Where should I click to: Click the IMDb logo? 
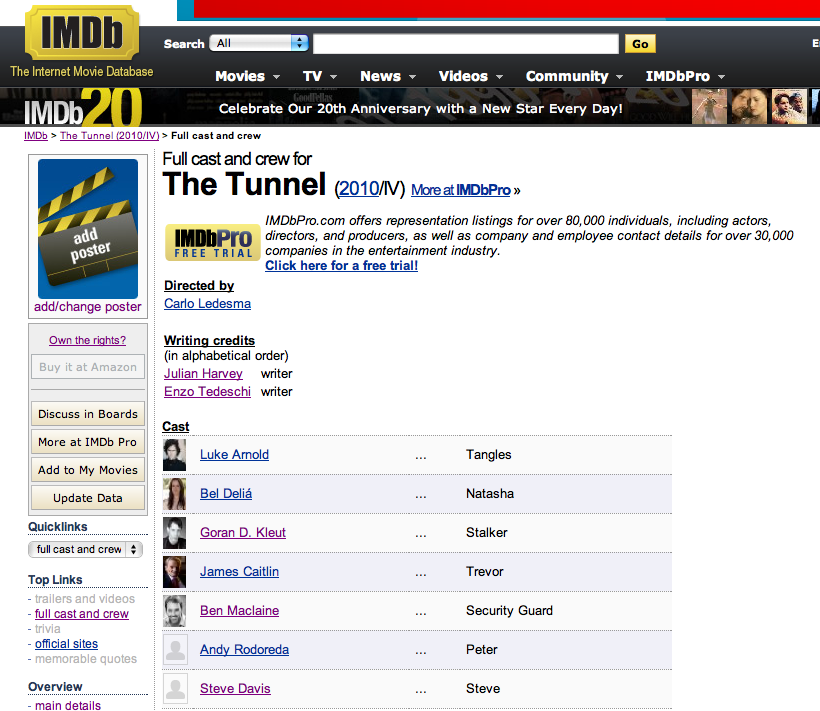[x=82, y=33]
